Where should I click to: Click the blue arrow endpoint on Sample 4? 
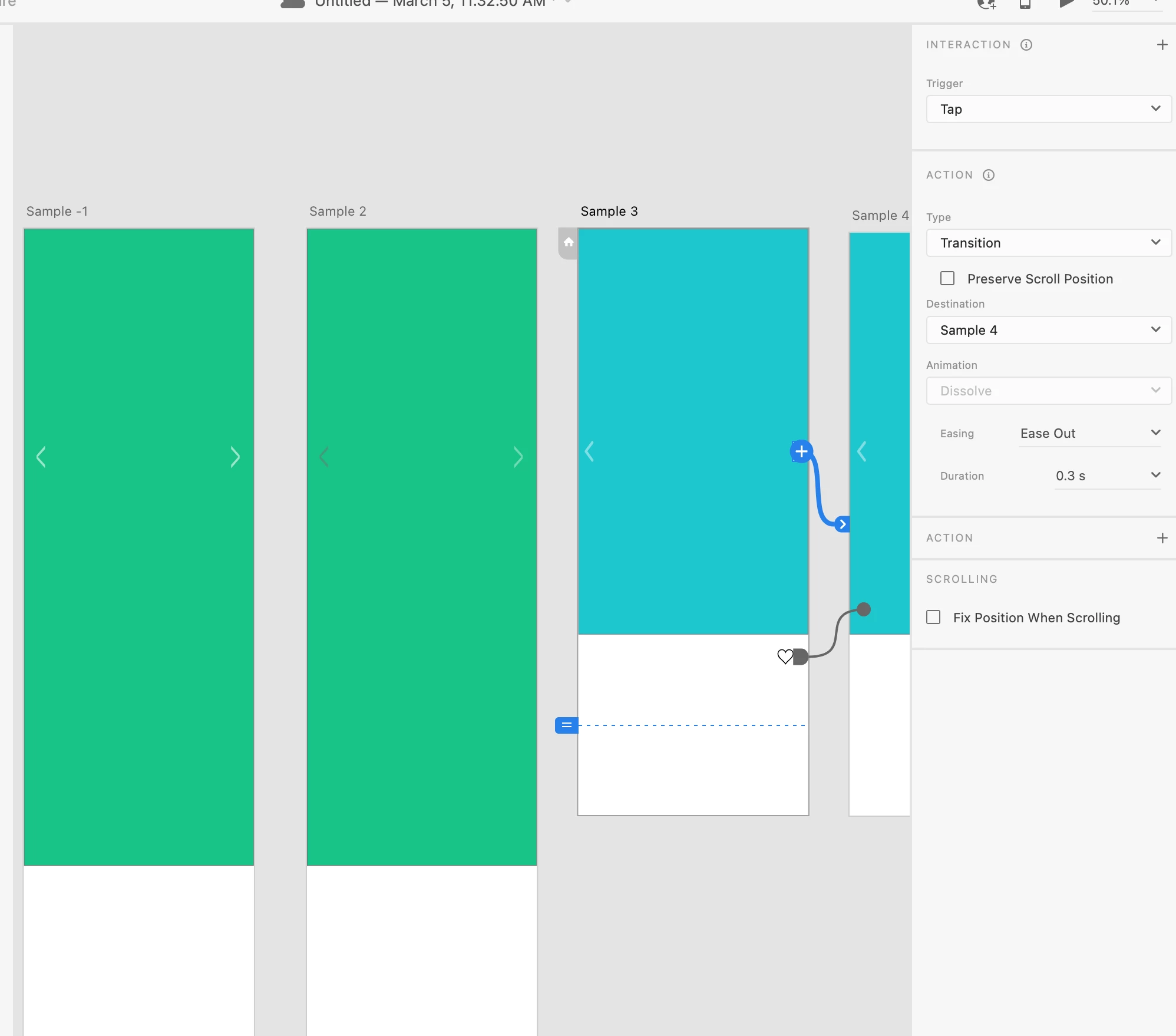(843, 524)
